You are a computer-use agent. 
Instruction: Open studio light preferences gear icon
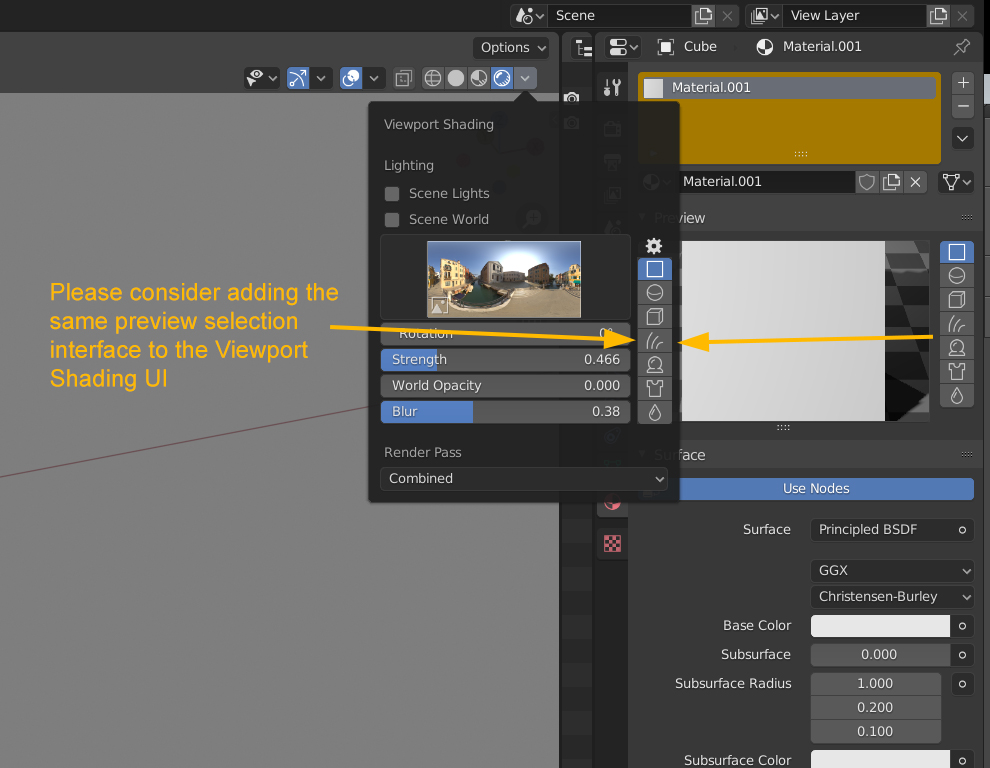tap(654, 246)
